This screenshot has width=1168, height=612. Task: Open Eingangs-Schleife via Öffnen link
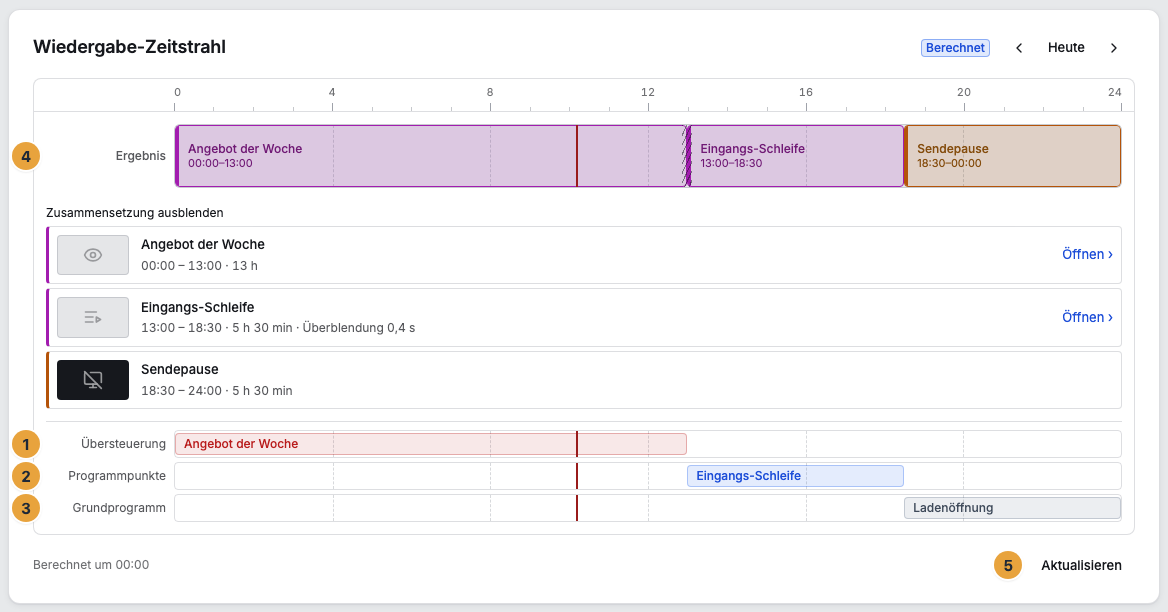coord(1087,317)
